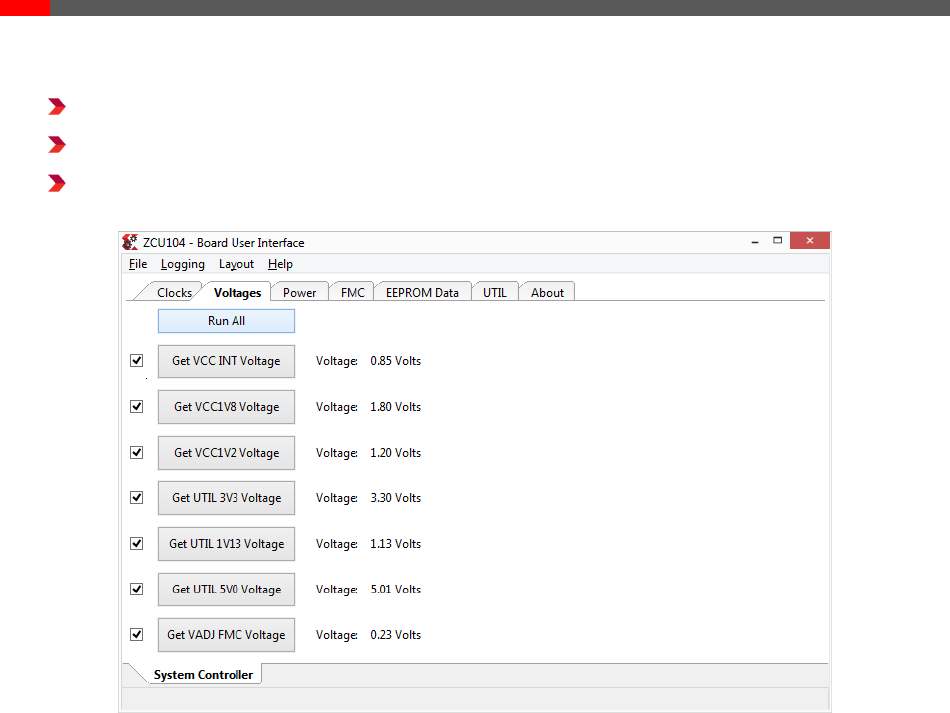The width and height of the screenshot is (950, 713).
Task: Toggle the VCC1V8 Voltage checkbox
Action: pos(137,407)
